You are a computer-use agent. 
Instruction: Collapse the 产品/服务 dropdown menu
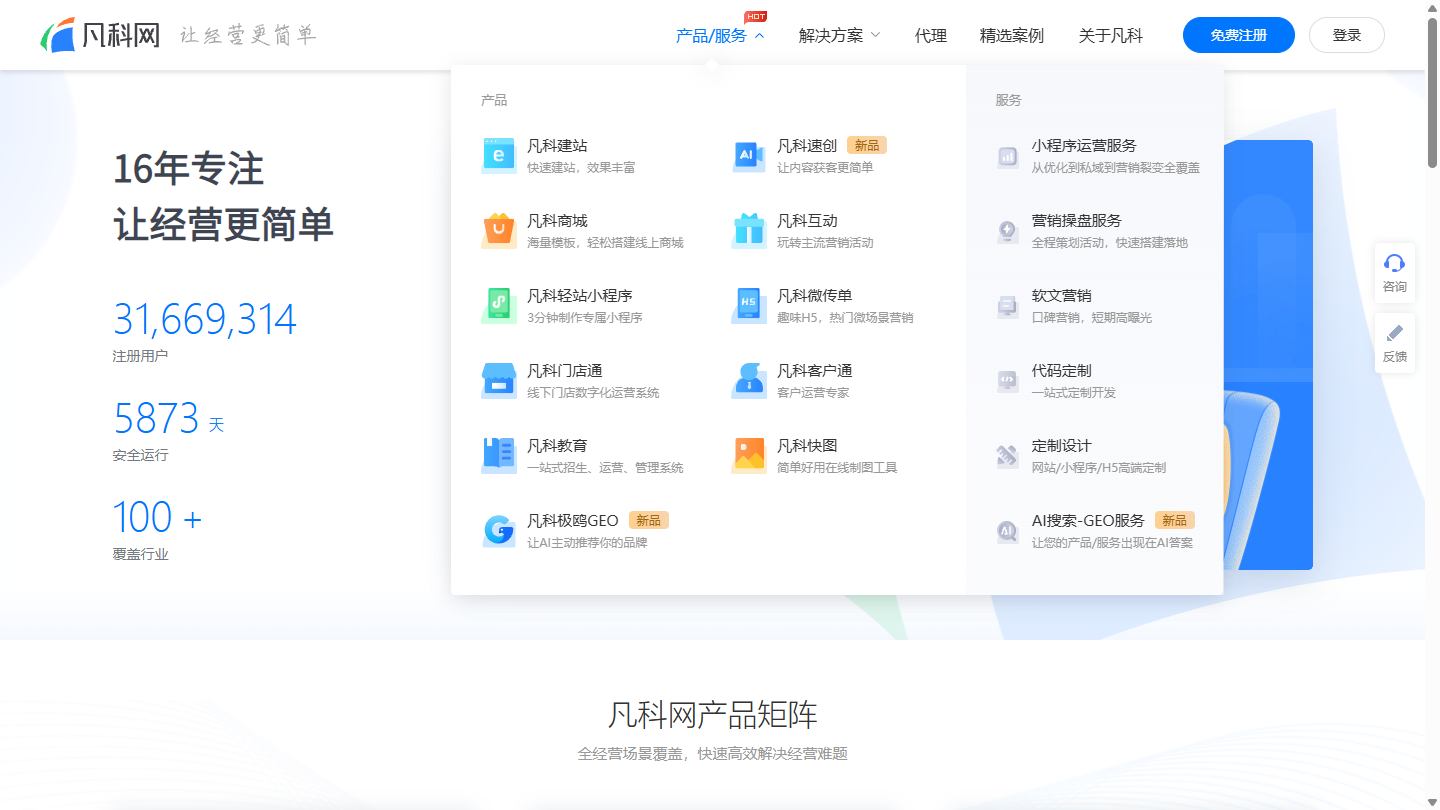(720, 36)
